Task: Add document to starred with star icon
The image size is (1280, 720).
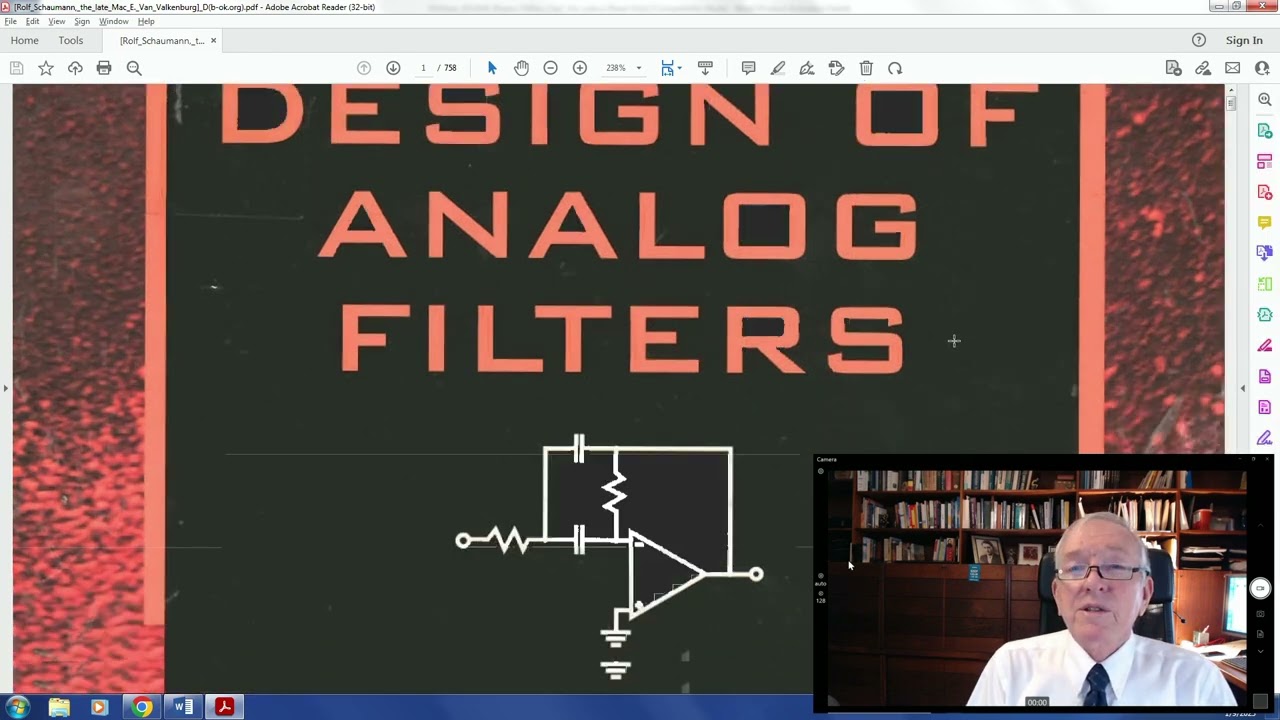Action: [46, 68]
